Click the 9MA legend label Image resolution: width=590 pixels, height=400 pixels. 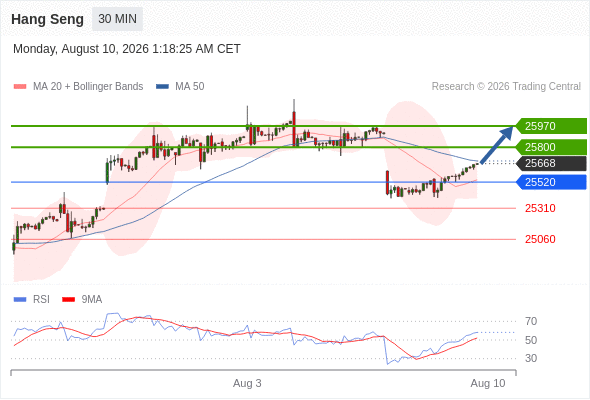point(92,300)
